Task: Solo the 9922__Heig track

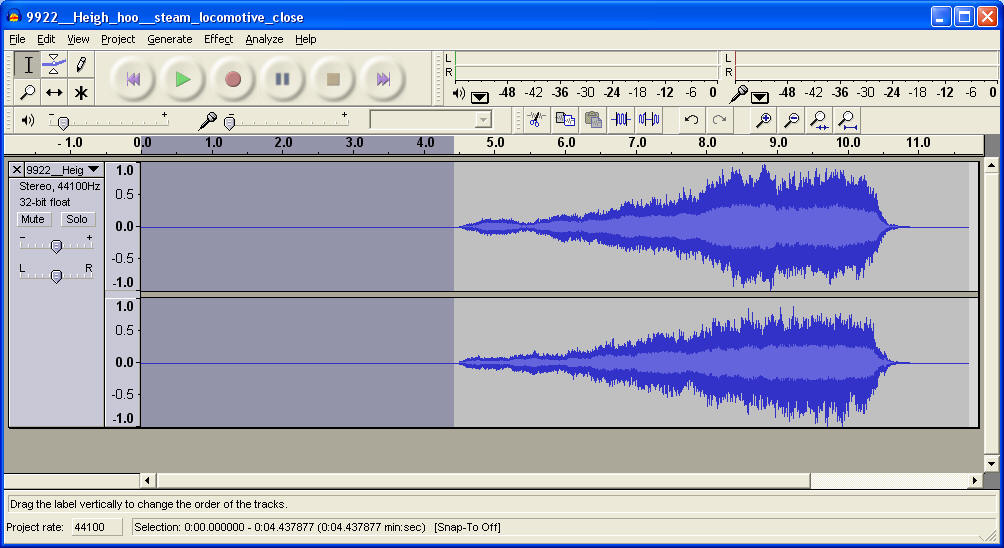Action: 77,219
